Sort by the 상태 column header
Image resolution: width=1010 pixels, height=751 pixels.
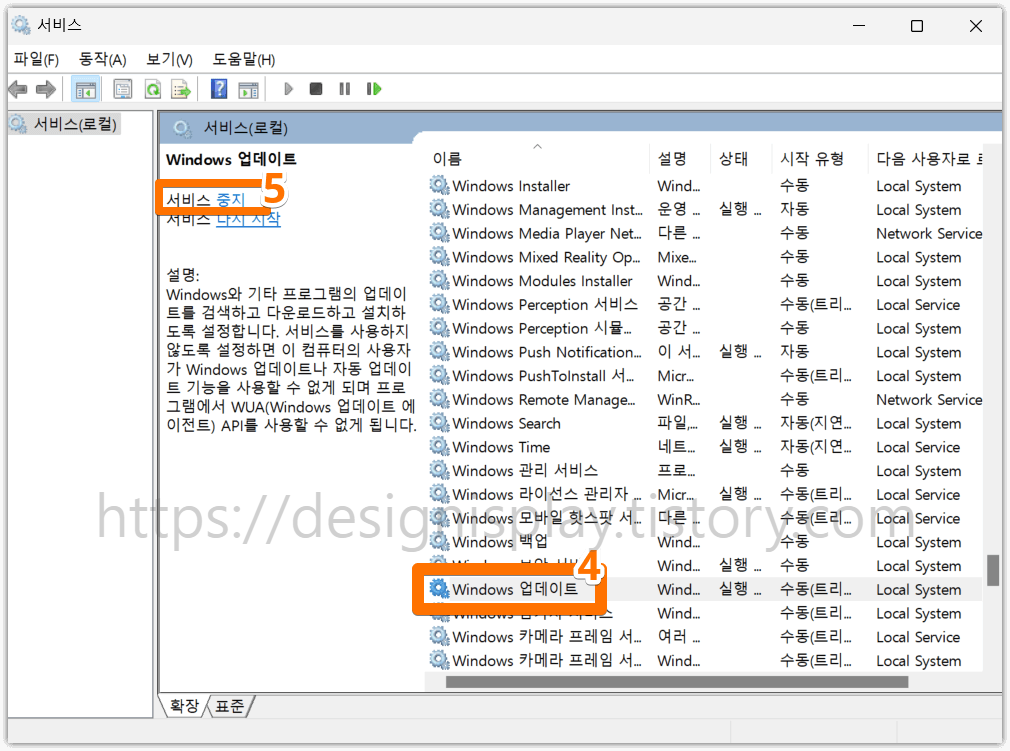[734, 159]
